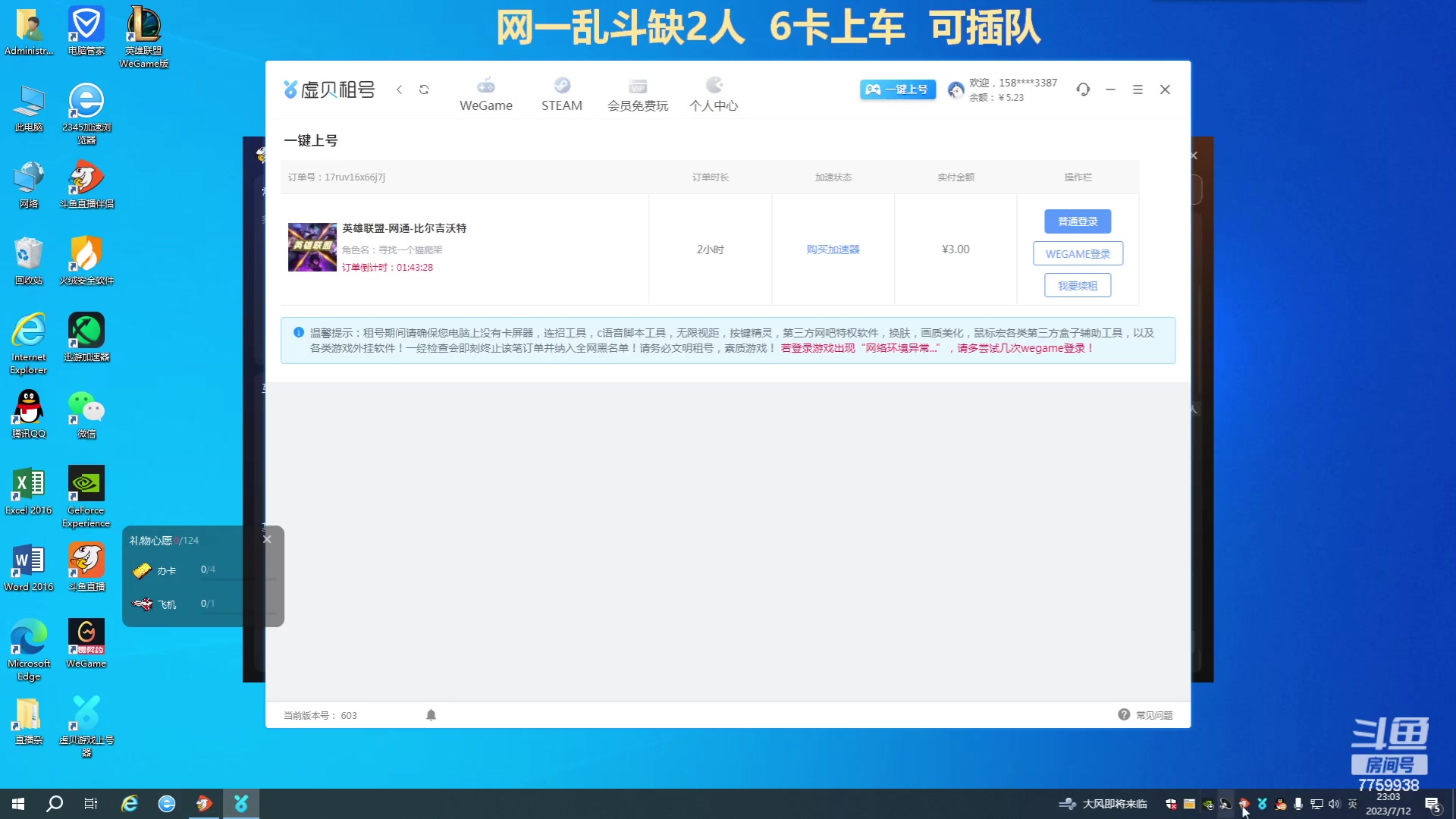Open the 电脑管家 desktop icon
This screenshot has width=1456, height=819.
tap(86, 32)
